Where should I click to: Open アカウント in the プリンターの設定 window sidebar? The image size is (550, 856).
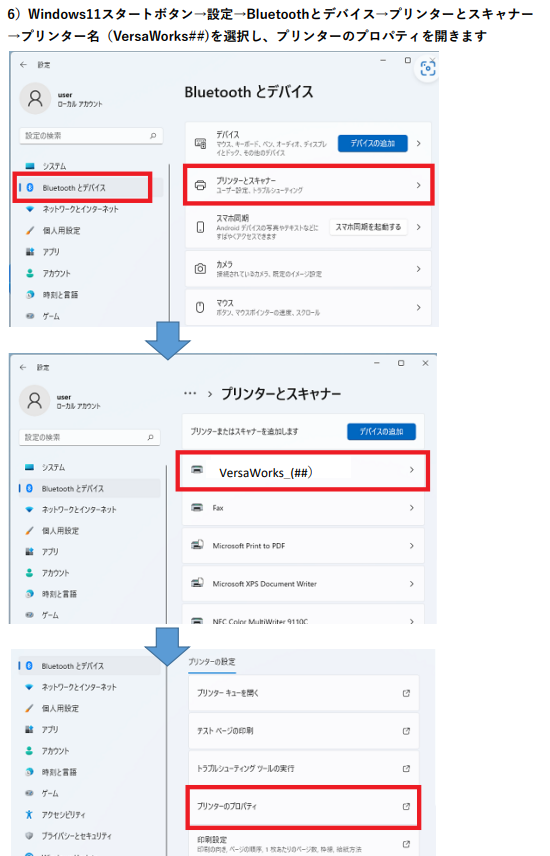click(x=48, y=751)
